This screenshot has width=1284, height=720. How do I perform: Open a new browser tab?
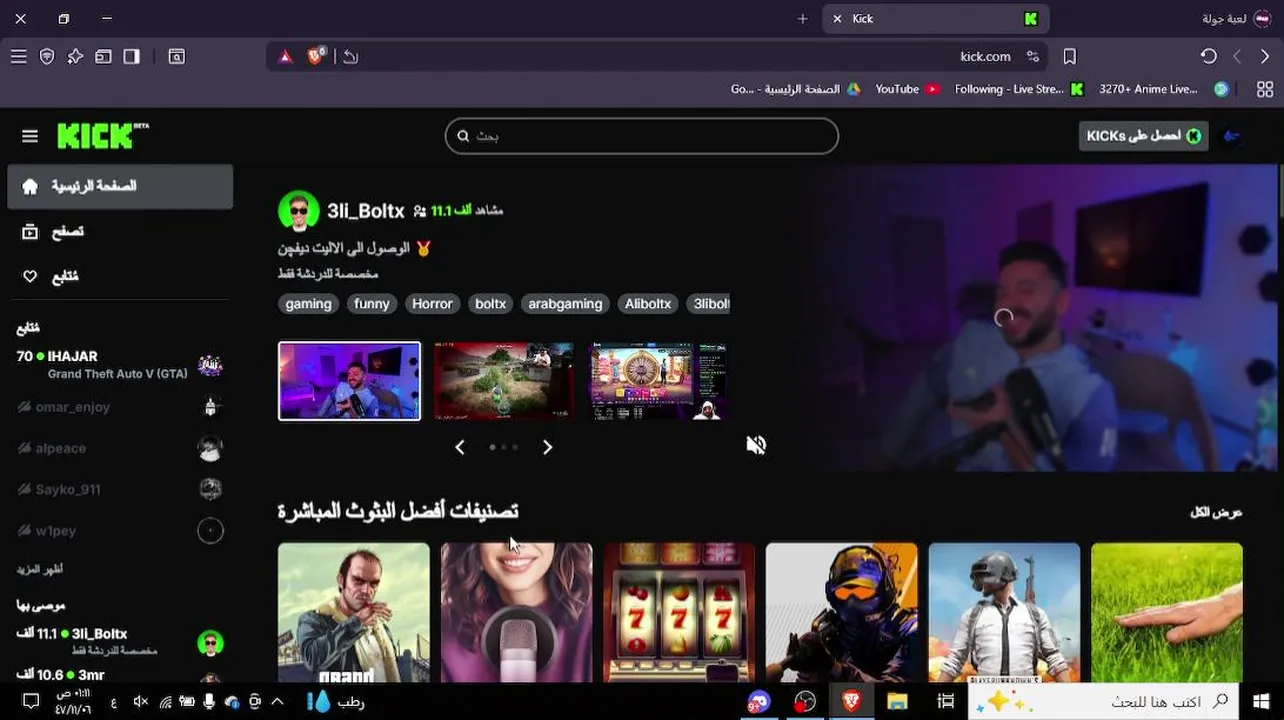802,19
